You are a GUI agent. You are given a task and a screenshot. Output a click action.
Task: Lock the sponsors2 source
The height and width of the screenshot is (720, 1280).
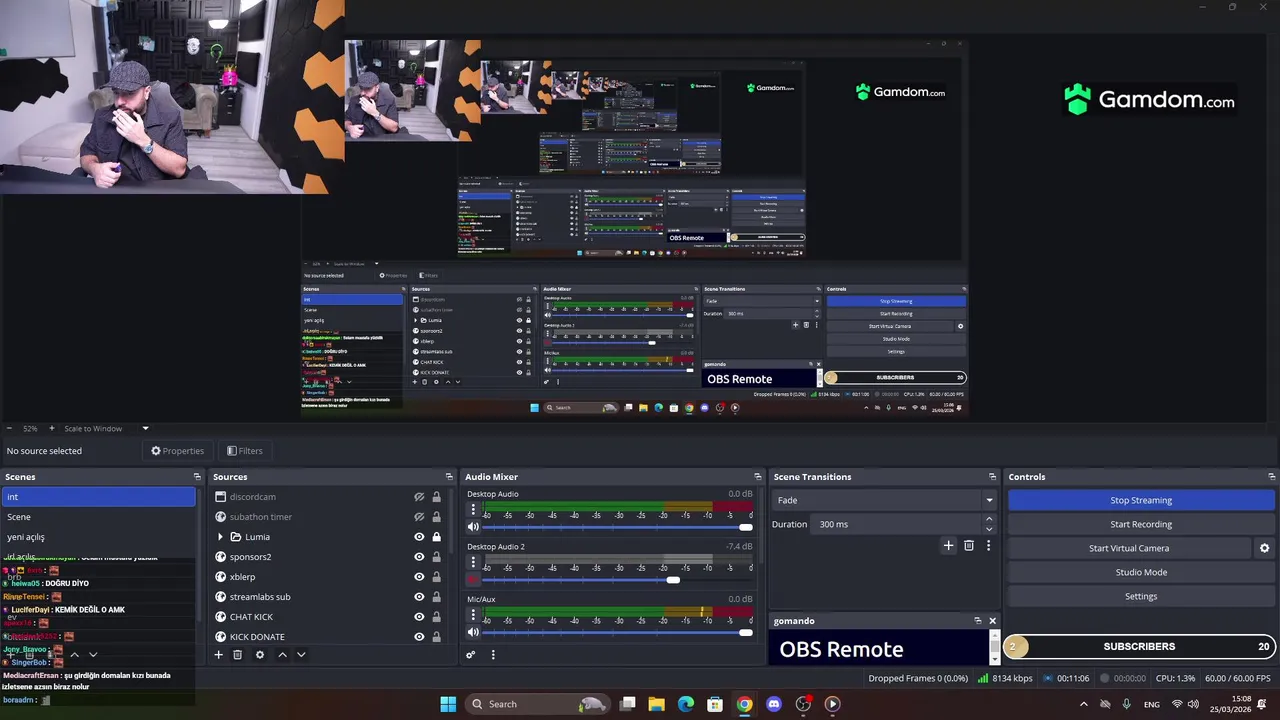tap(436, 557)
